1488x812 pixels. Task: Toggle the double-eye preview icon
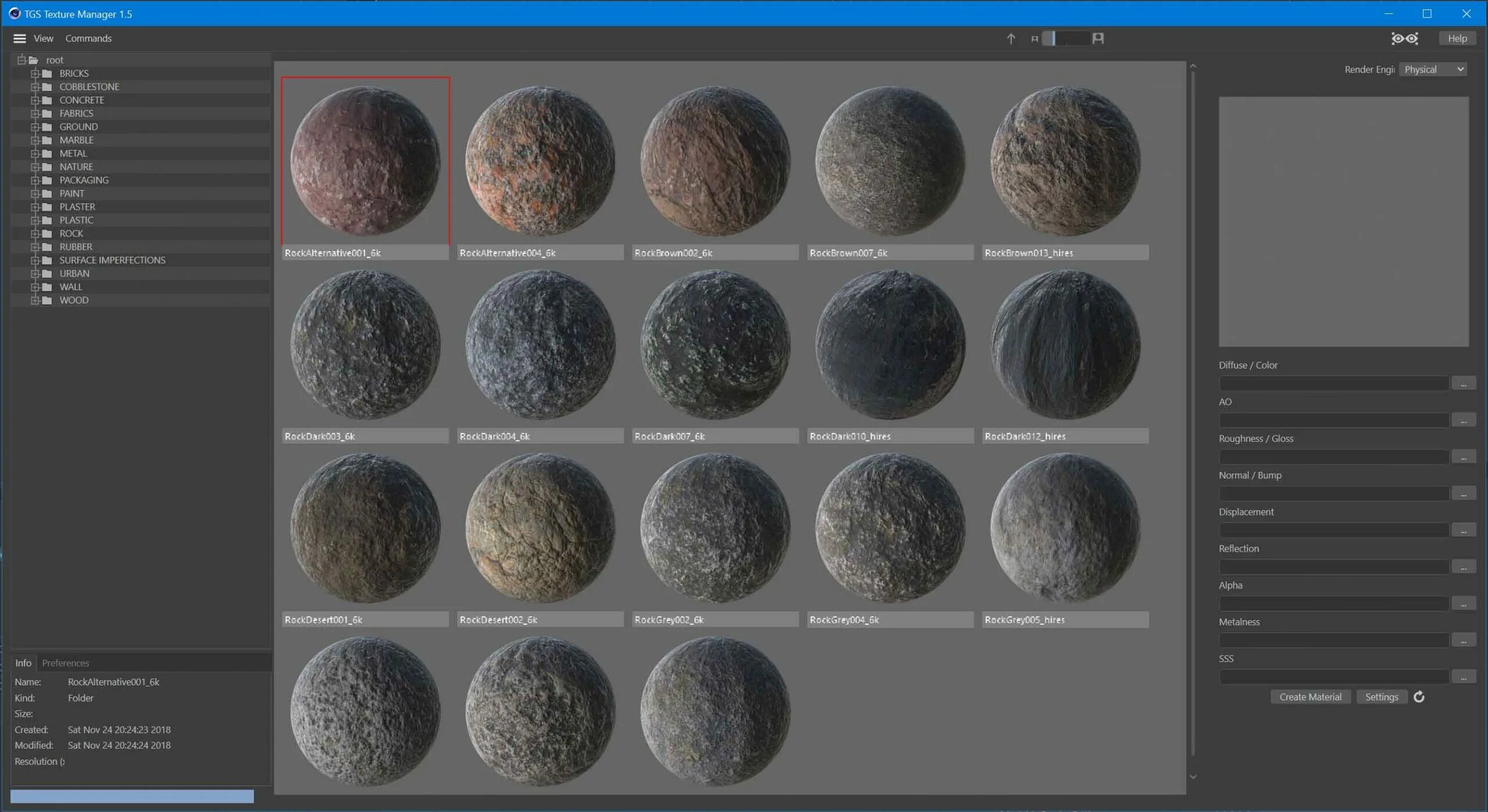tap(1404, 38)
